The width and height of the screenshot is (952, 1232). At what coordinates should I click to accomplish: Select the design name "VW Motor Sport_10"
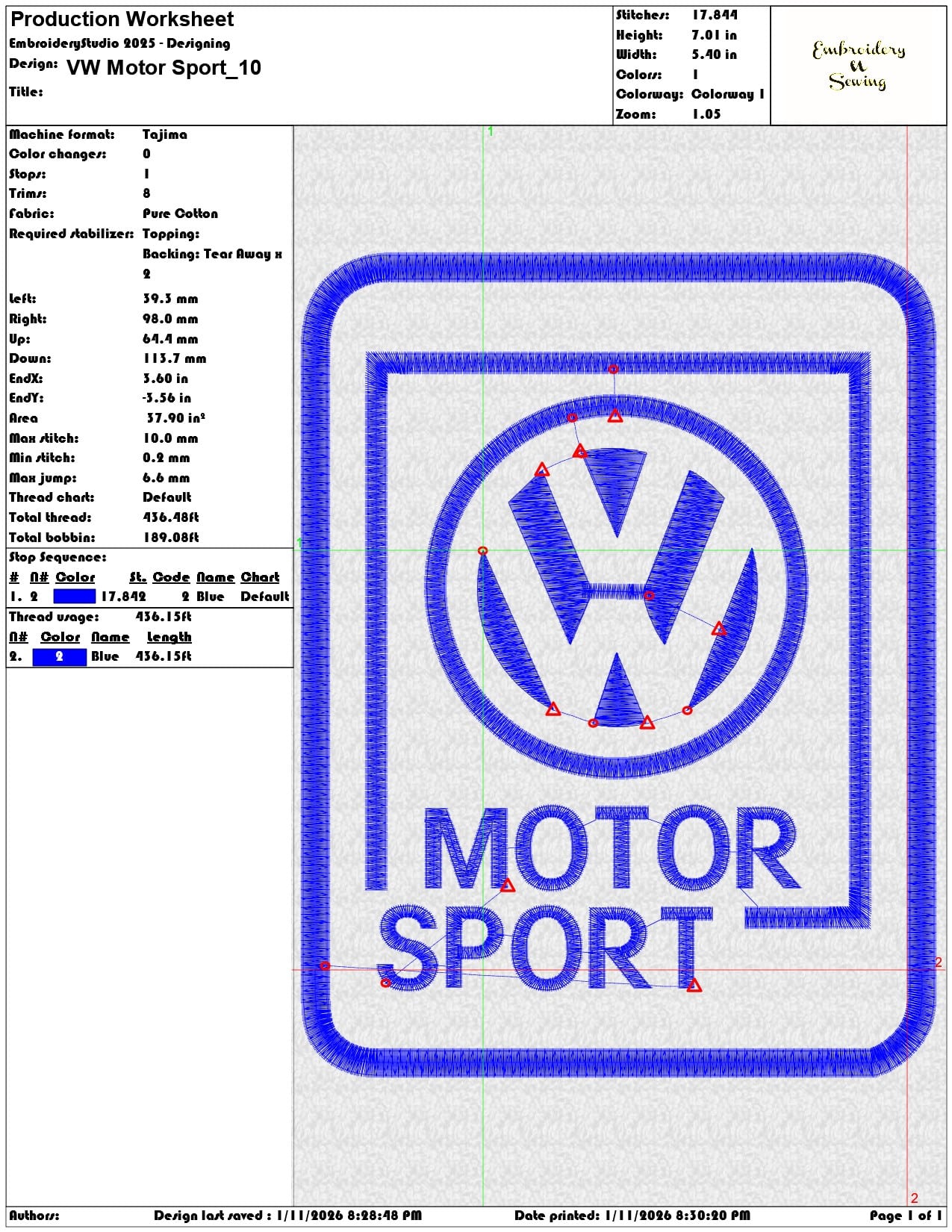pos(164,68)
